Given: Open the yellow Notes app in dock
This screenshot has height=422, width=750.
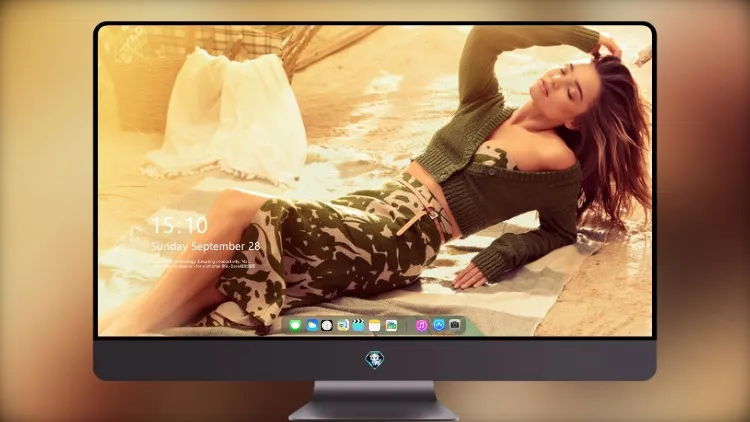Looking at the screenshot, I should pos(375,325).
